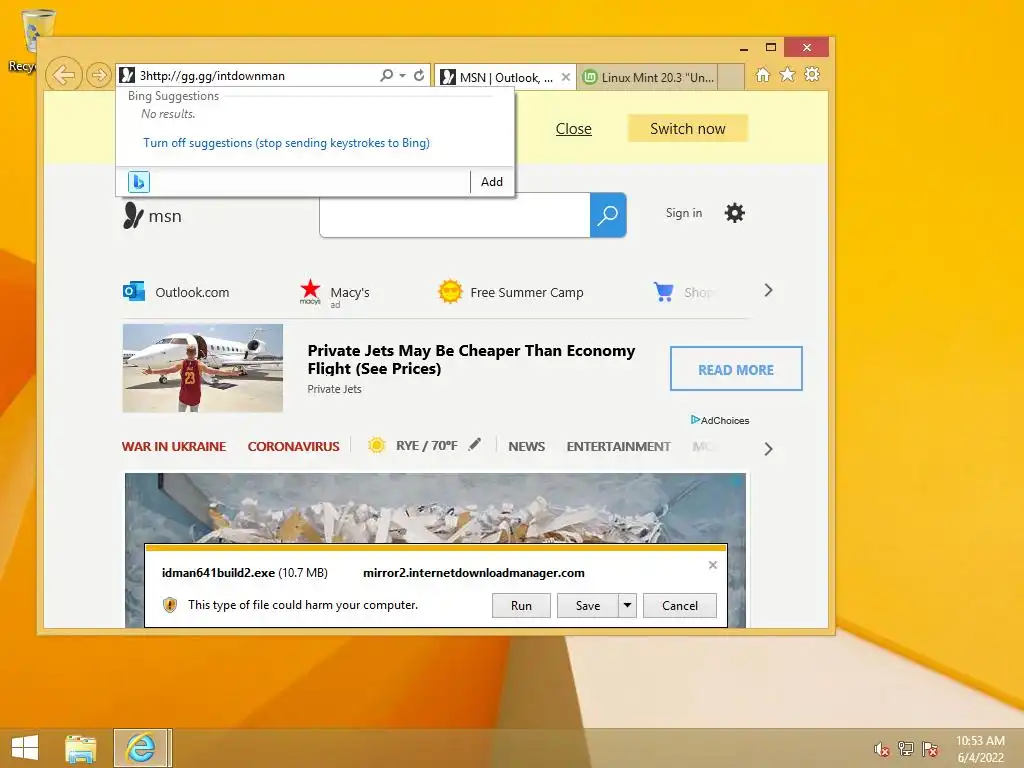The height and width of the screenshot is (768, 1024).
Task: Click Turn off suggestions link
Action: (286, 143)
